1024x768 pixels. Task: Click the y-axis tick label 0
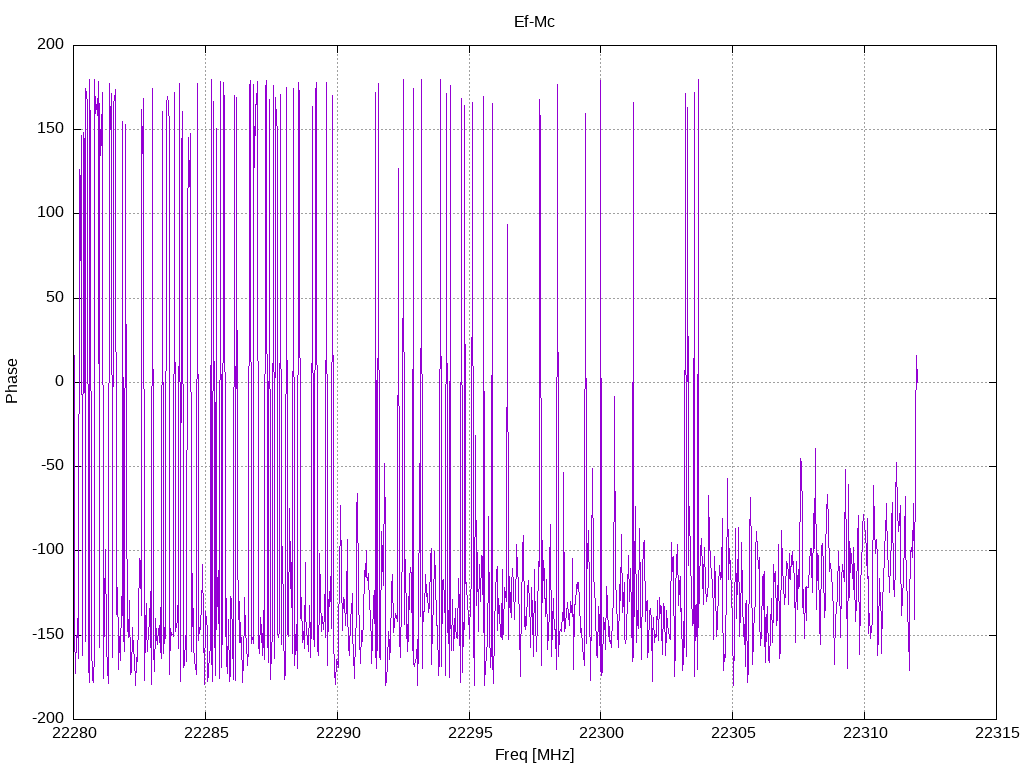click(x=60, y=381)
